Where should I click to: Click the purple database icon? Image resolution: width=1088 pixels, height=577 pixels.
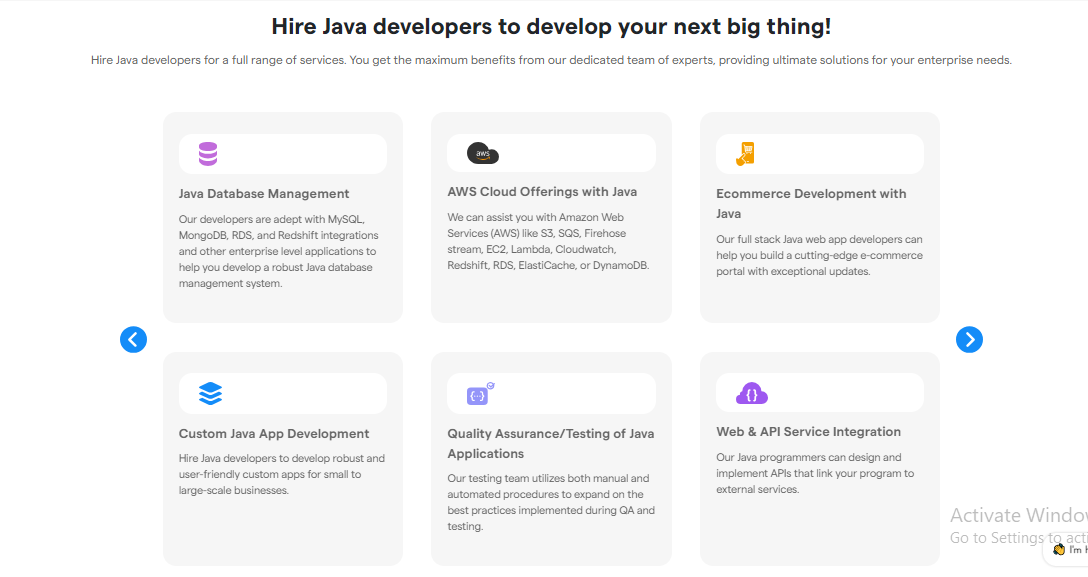tap(208, 154)
